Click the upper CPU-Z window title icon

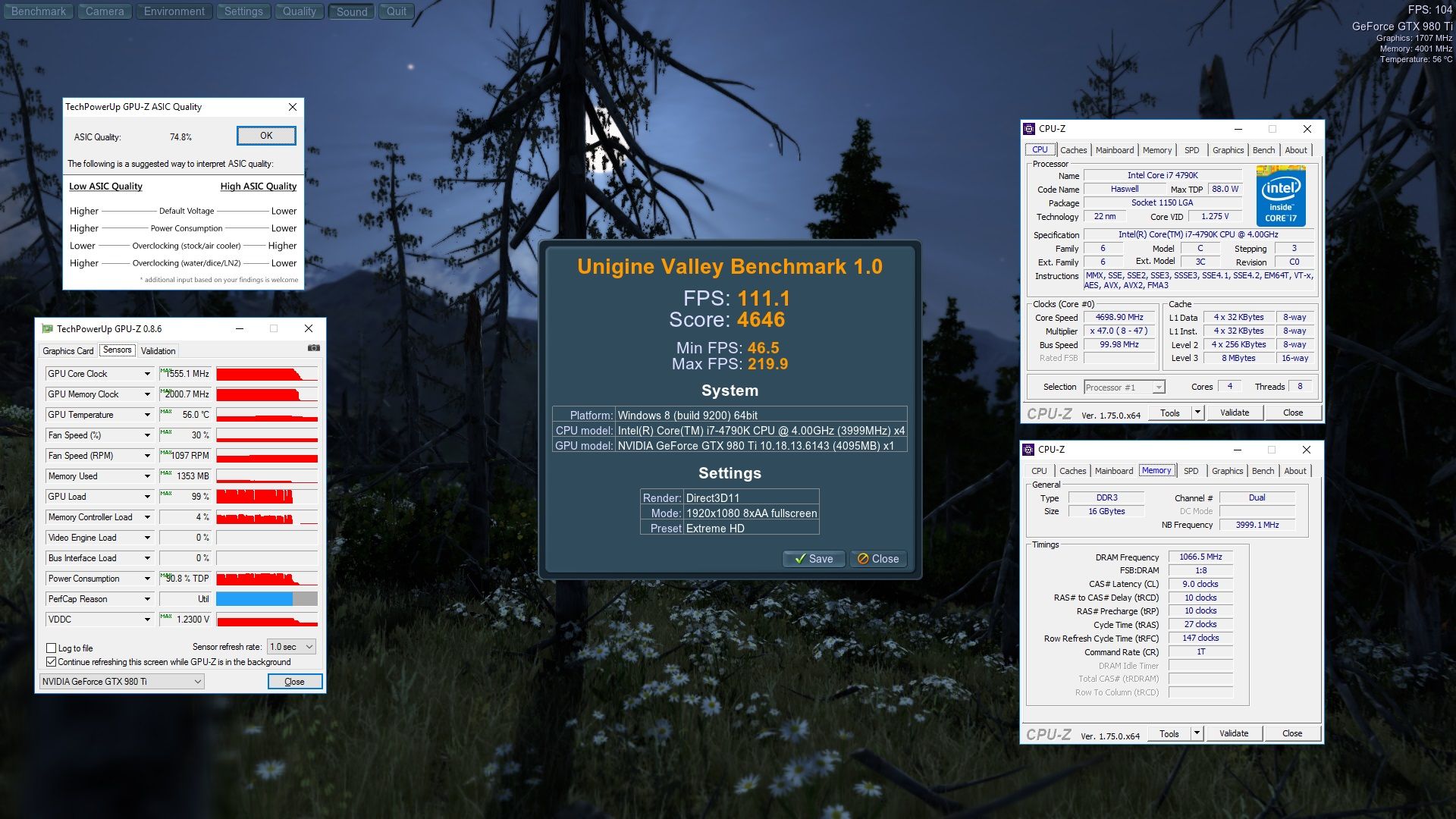click(x=1029, y=129)
